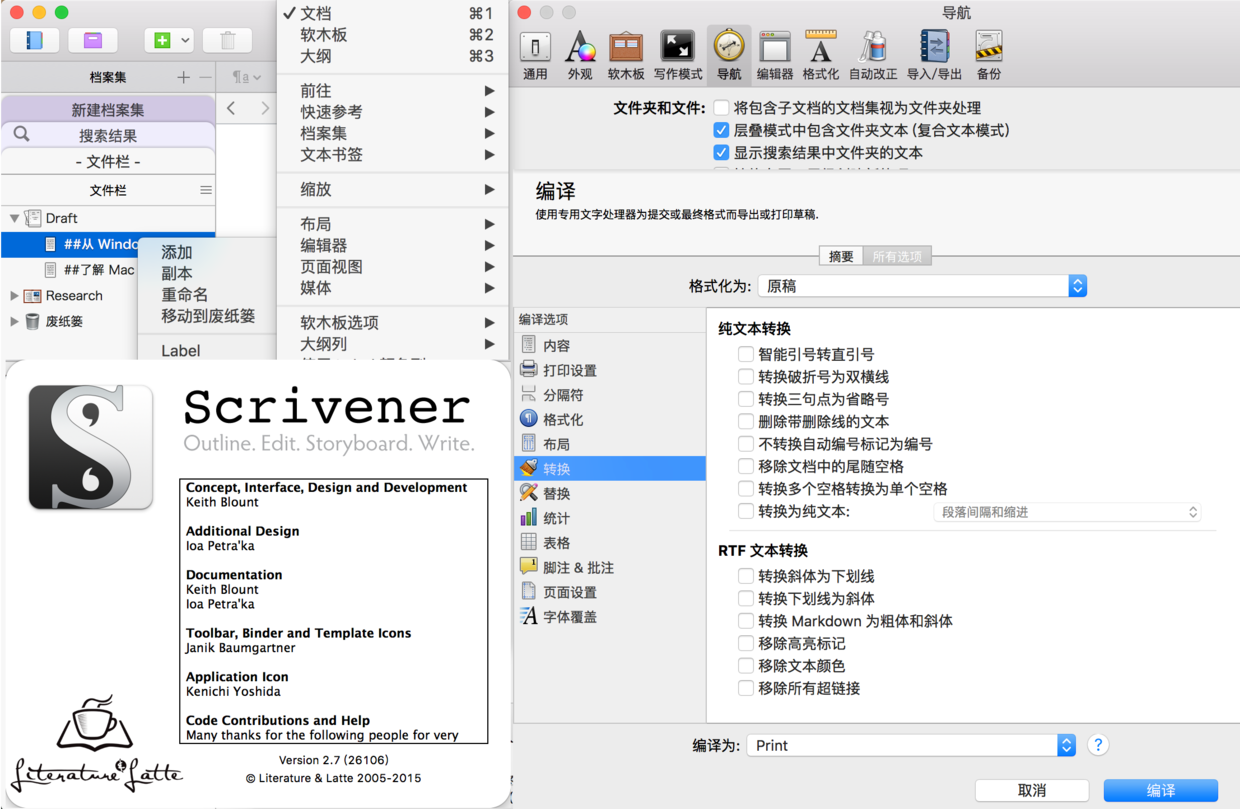This screenshot has width=1240, height=809.
Task: Open the 段落间隔和缩进 dropdown
Action: pos(1067,512)
